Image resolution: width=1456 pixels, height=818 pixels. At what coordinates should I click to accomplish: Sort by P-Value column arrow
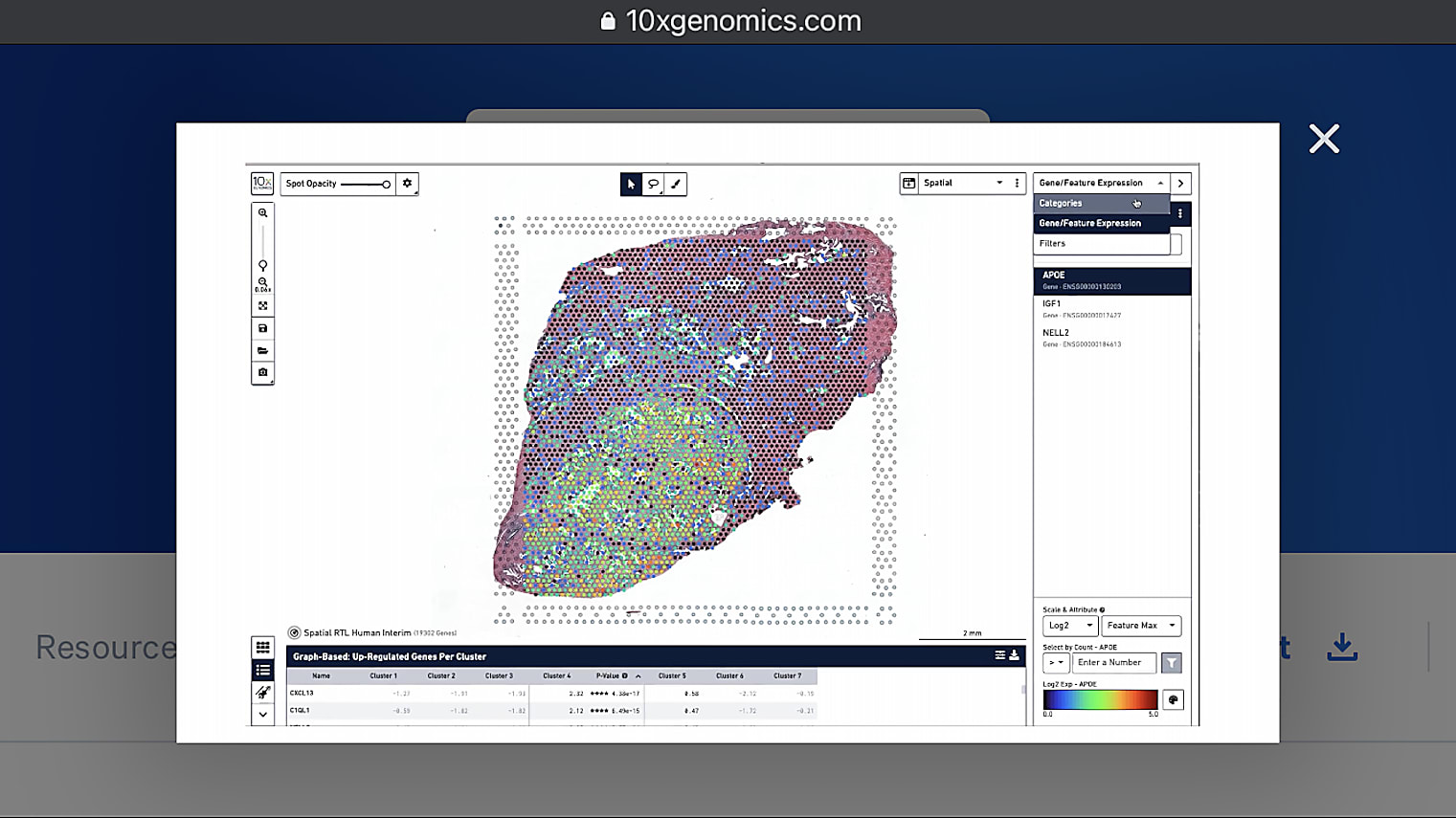(x=638, y=676)
